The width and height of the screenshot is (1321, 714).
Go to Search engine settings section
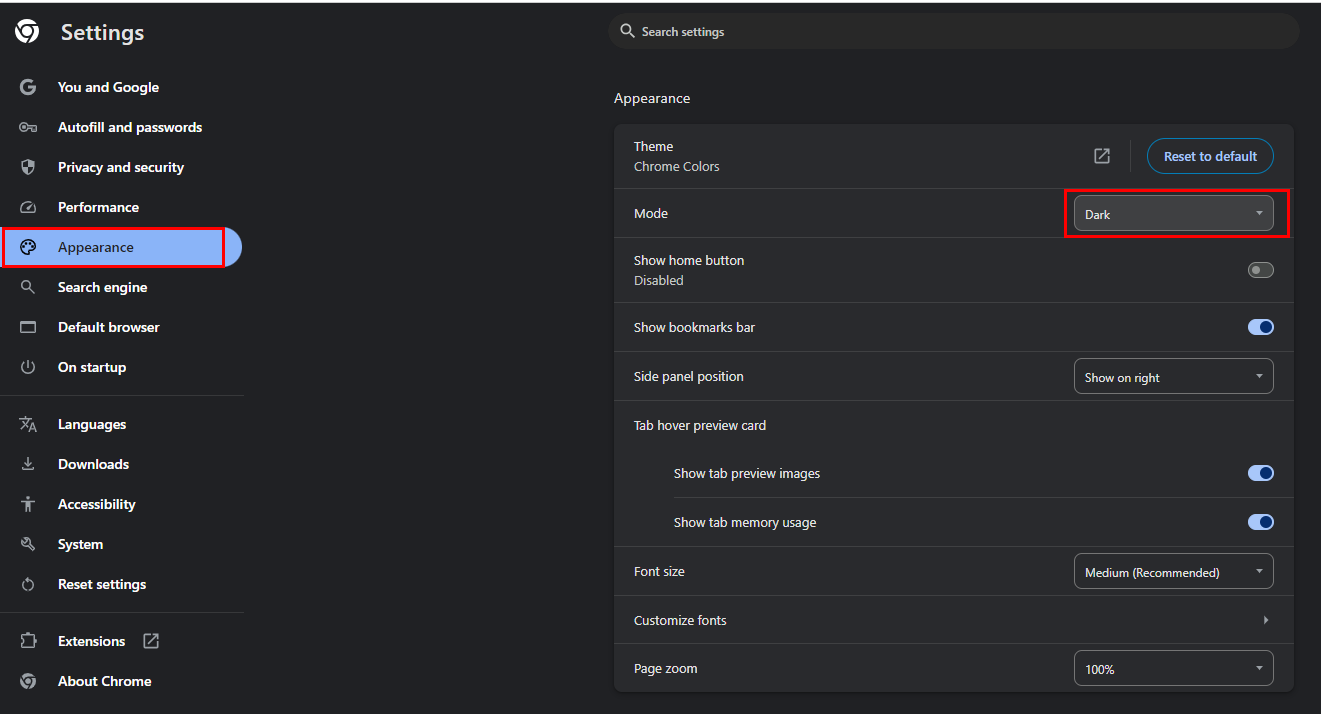click(102, 287)
